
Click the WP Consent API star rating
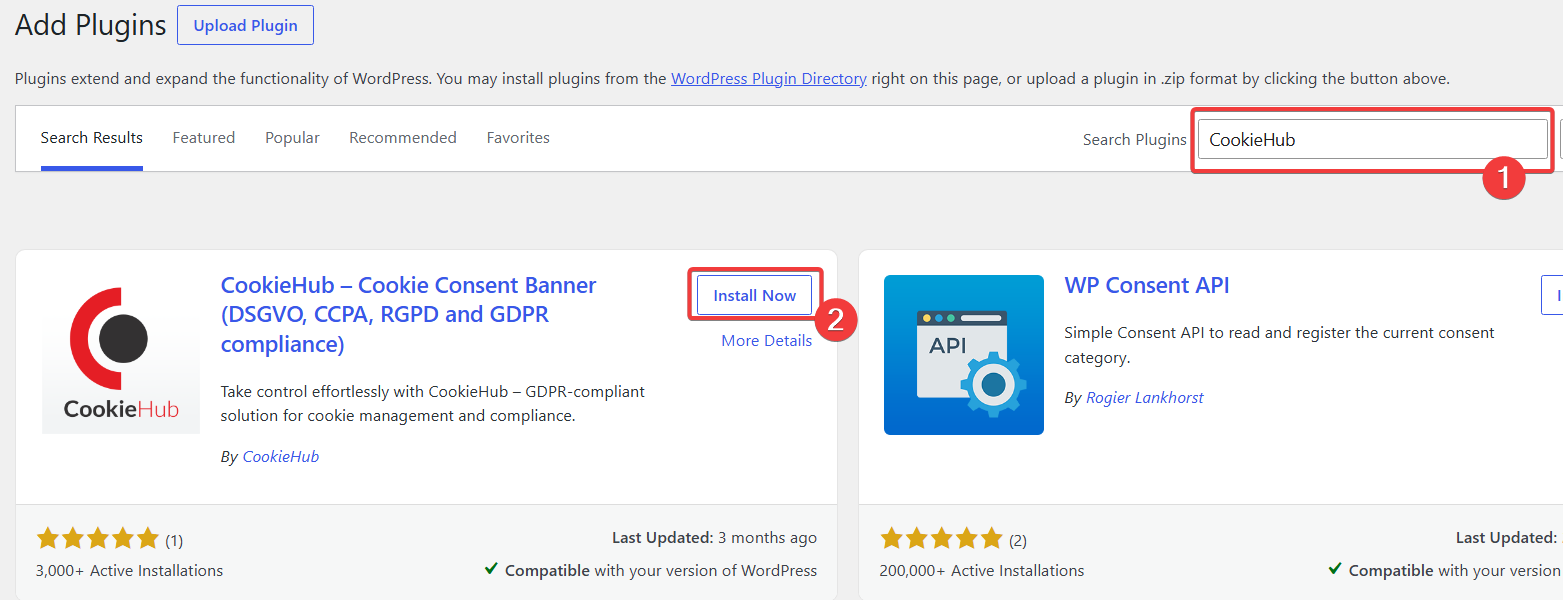pos(941,539)
